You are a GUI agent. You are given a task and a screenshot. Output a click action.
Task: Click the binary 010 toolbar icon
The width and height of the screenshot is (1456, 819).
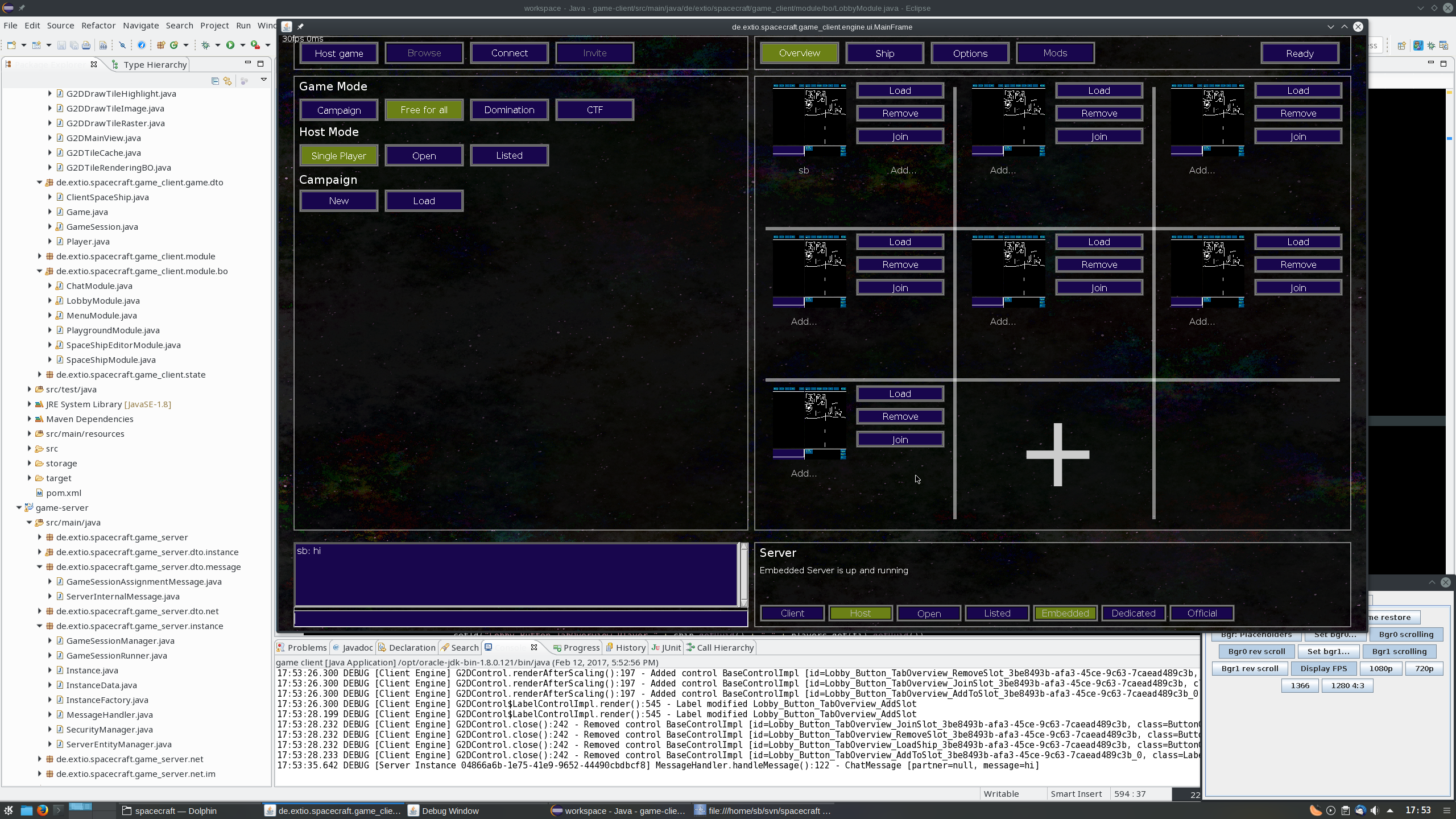pyautogui.click(x=103, y=45)
